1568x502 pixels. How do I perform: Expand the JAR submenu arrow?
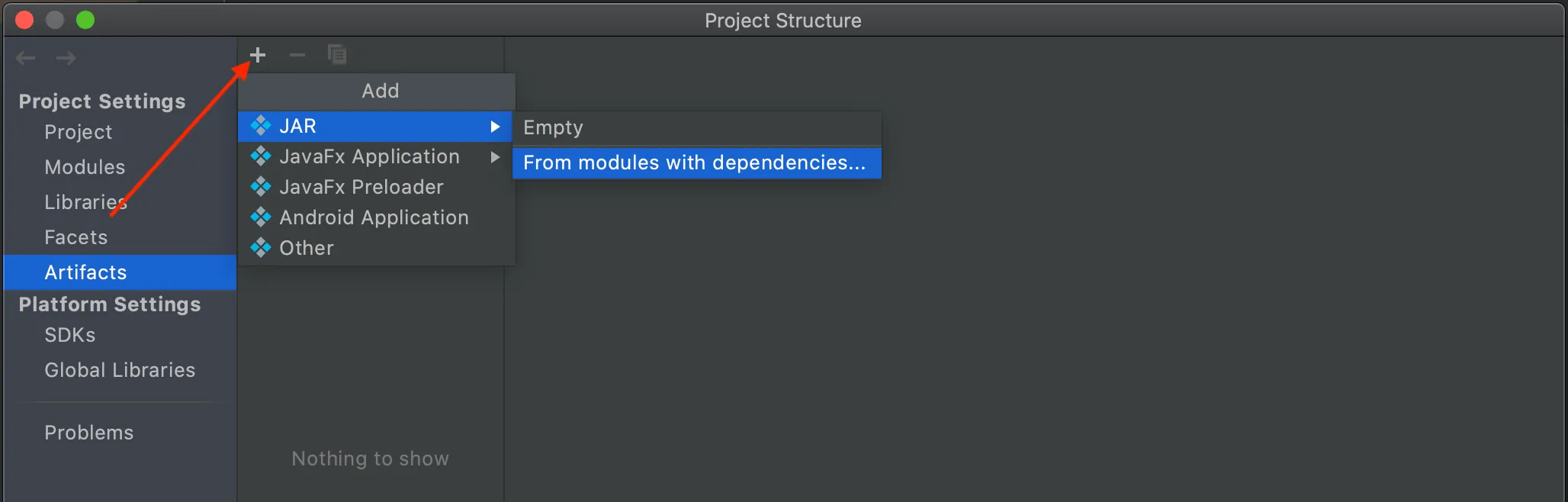point(496,127)
